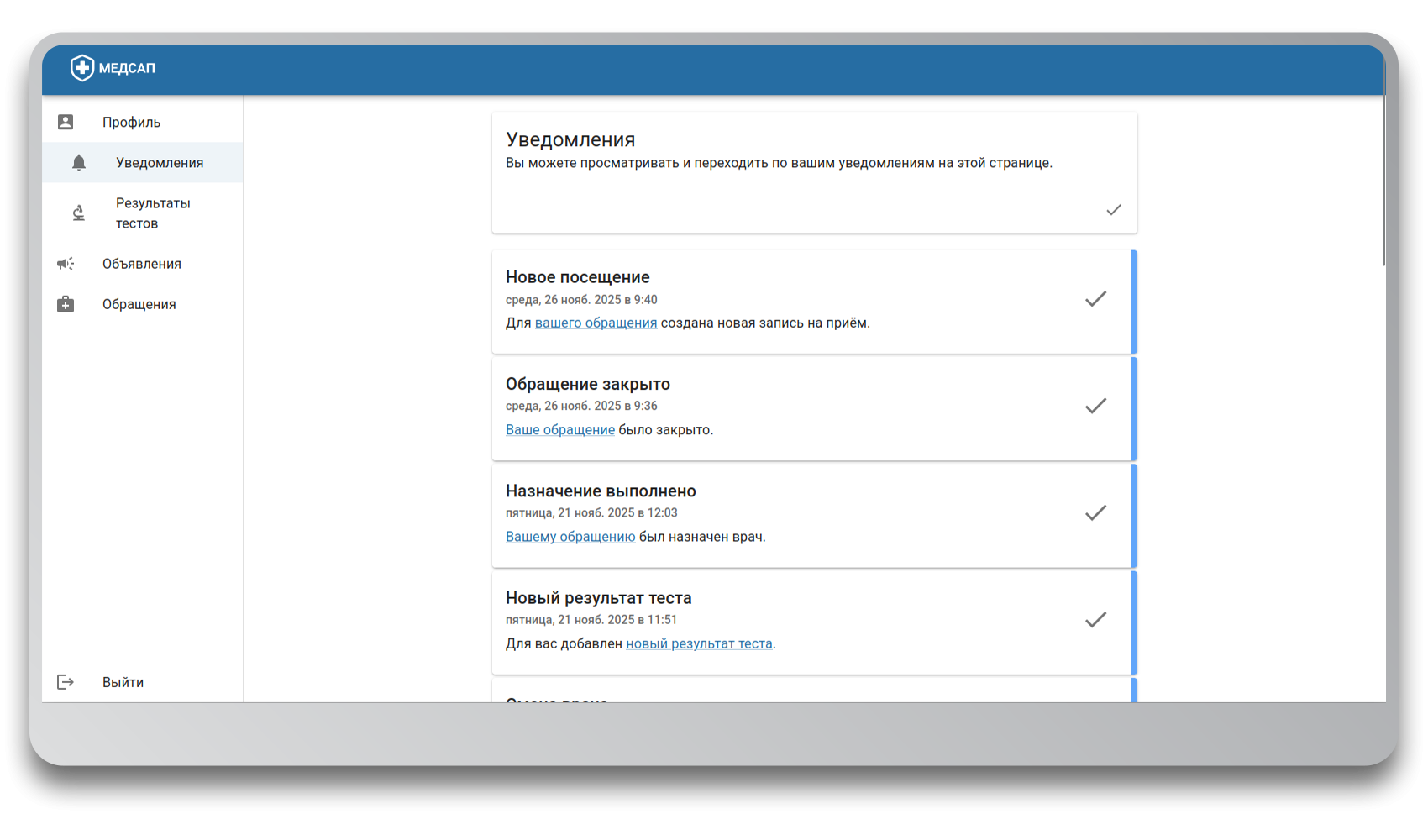Mark 'Новое посещение' notification as read
This screenshot has height=840, width=1428.
[x=1095, y=299]
